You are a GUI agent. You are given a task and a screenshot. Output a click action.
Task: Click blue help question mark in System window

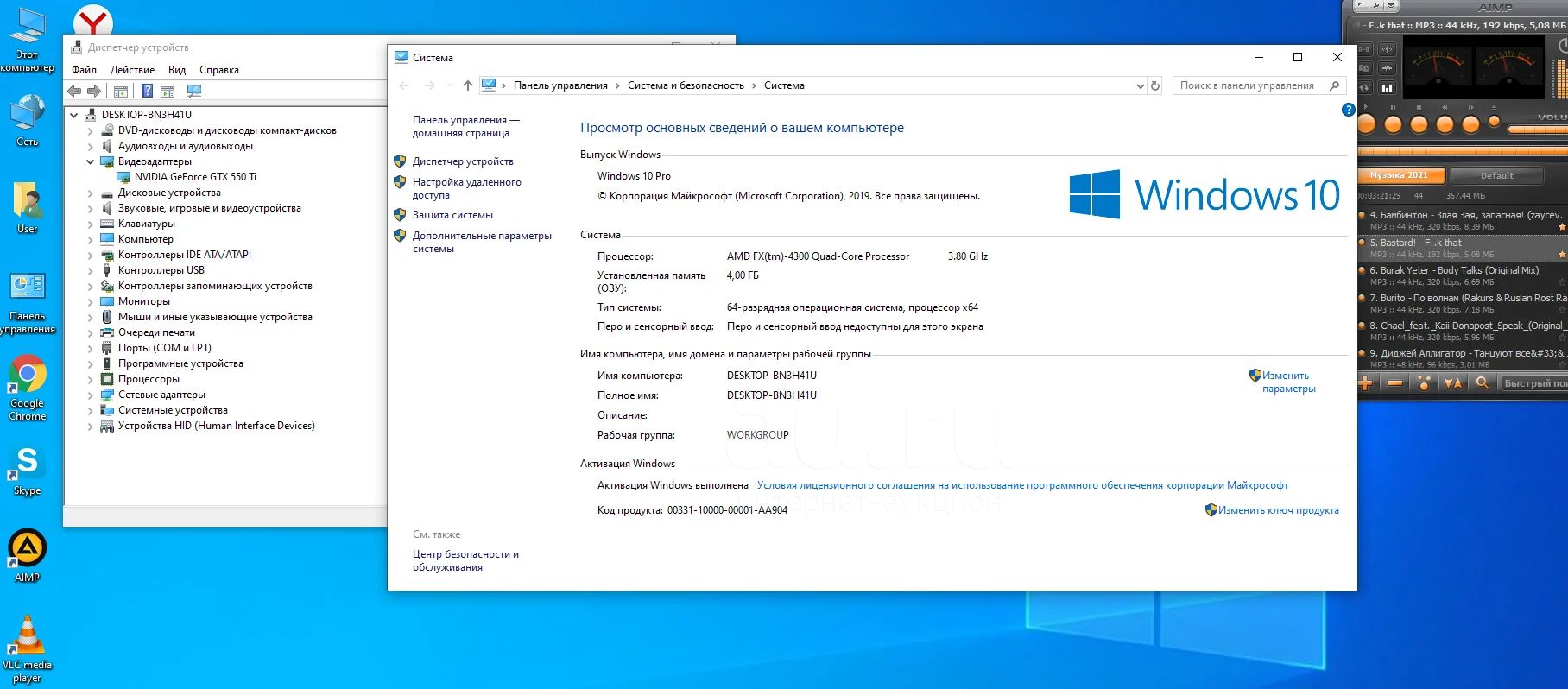(x=1349, y=110)
